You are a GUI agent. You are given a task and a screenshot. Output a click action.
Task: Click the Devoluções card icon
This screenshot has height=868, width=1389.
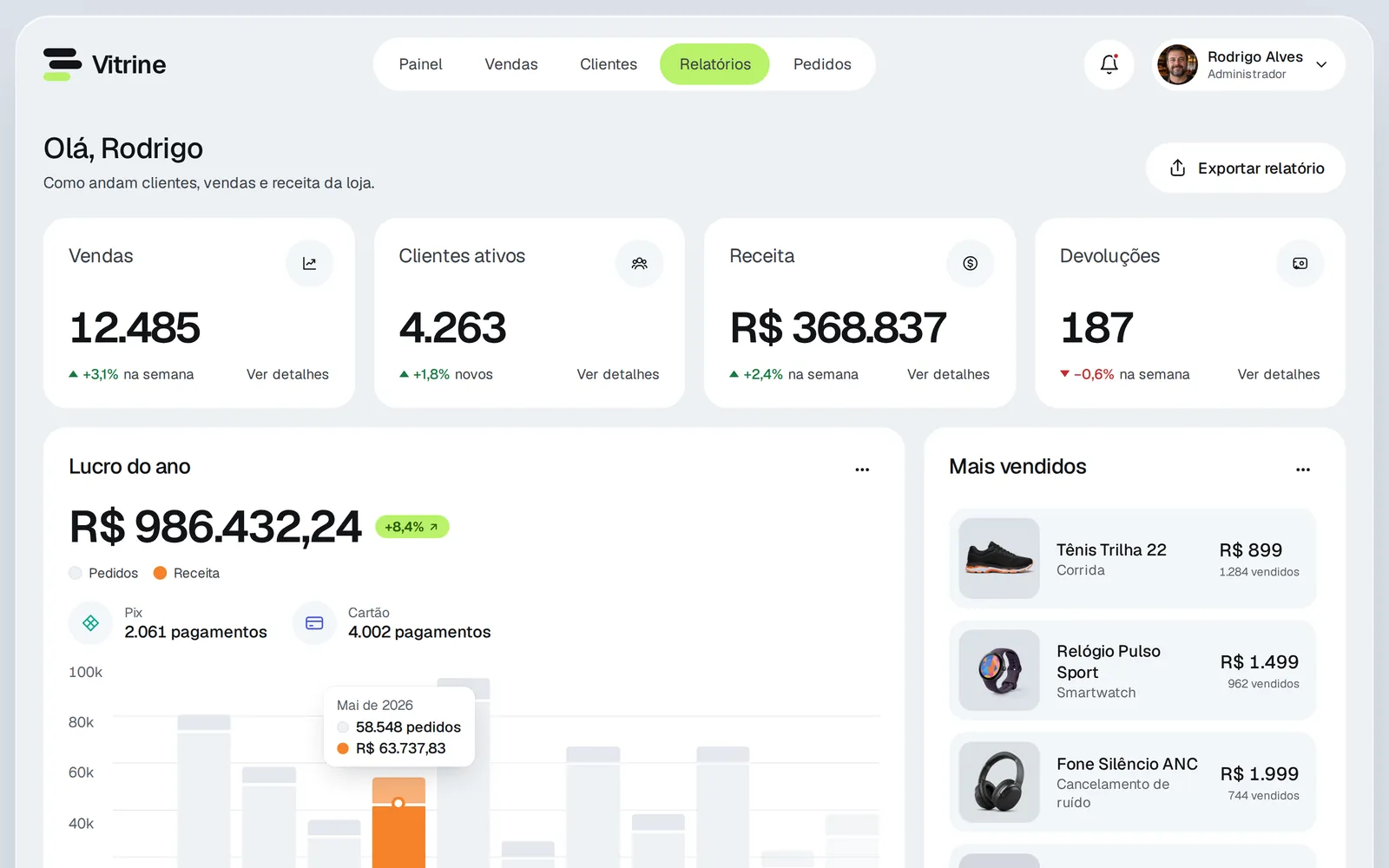(x=1300, y=263)
